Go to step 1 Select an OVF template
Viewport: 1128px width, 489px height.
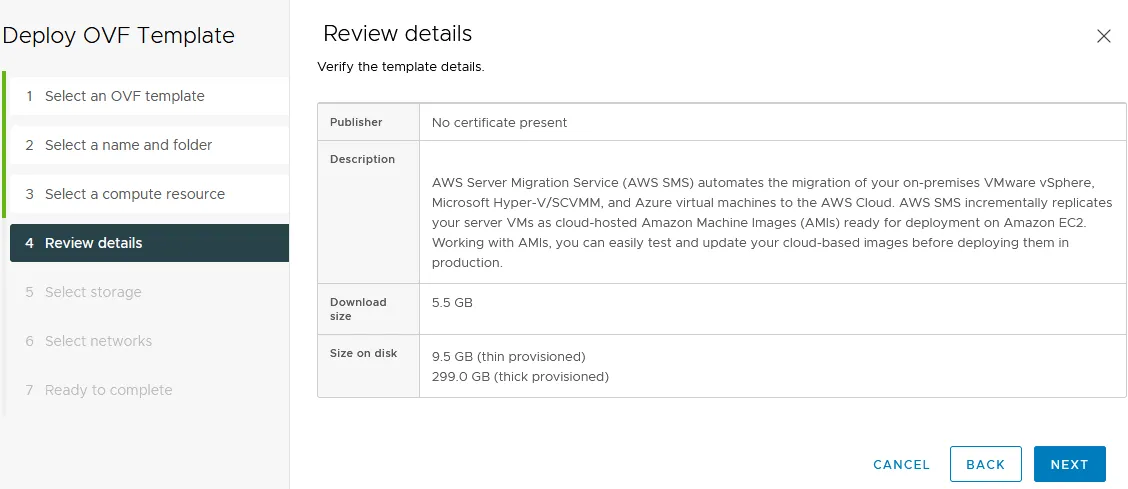124,96
